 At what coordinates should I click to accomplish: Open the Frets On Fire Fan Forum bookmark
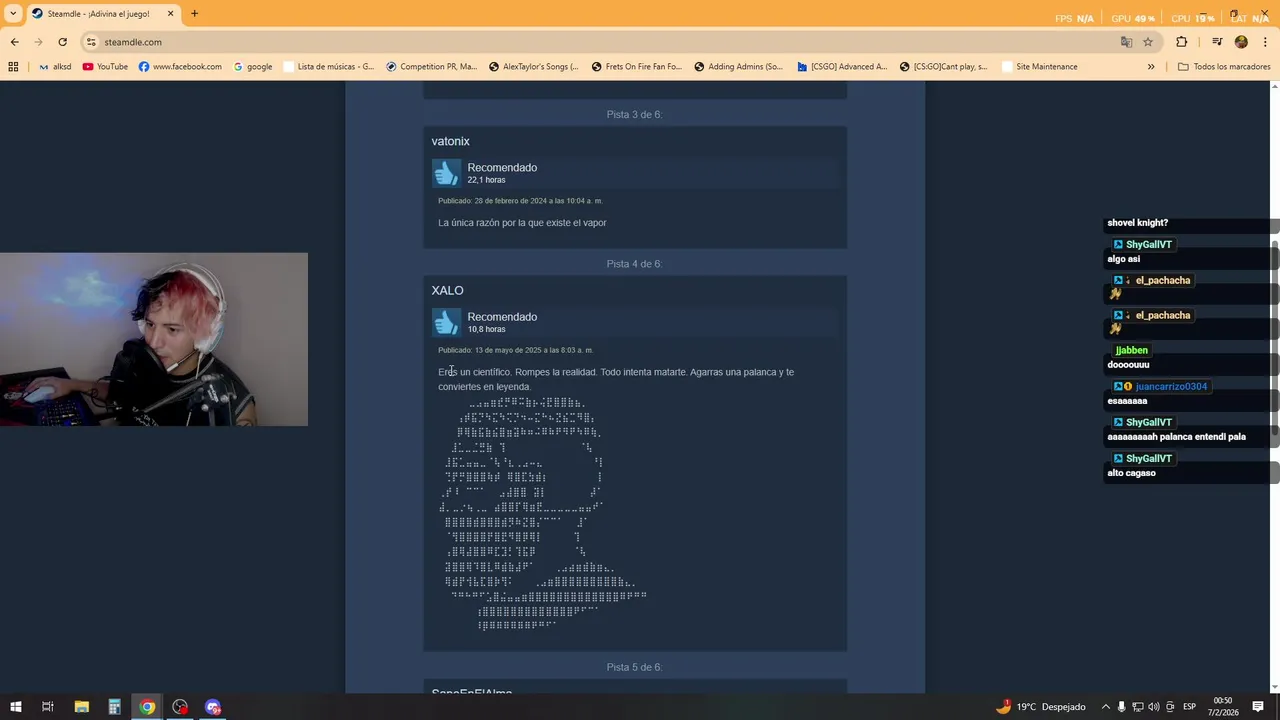click(636, 67)
